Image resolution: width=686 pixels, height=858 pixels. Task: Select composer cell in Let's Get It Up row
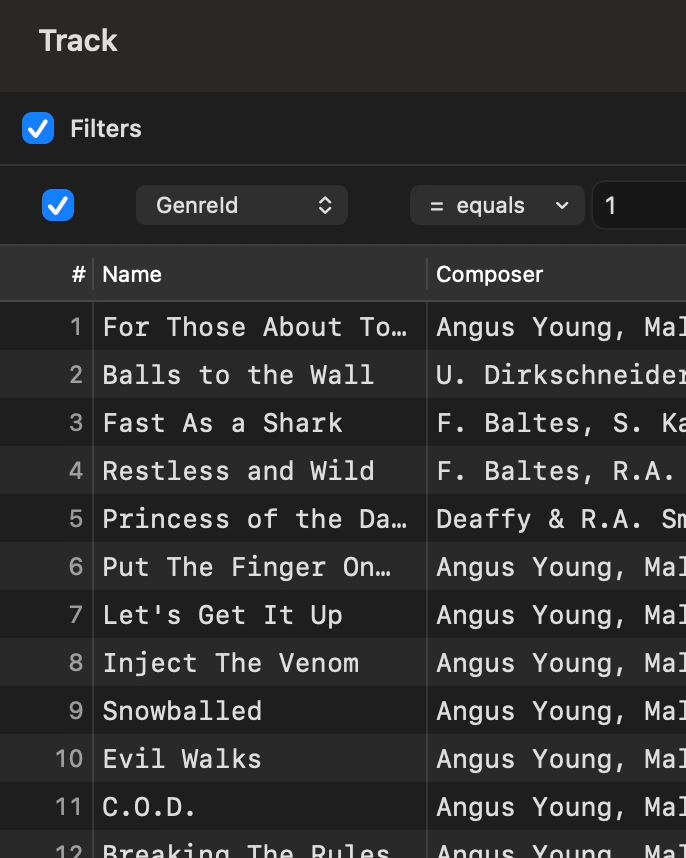tap(556, 614)
